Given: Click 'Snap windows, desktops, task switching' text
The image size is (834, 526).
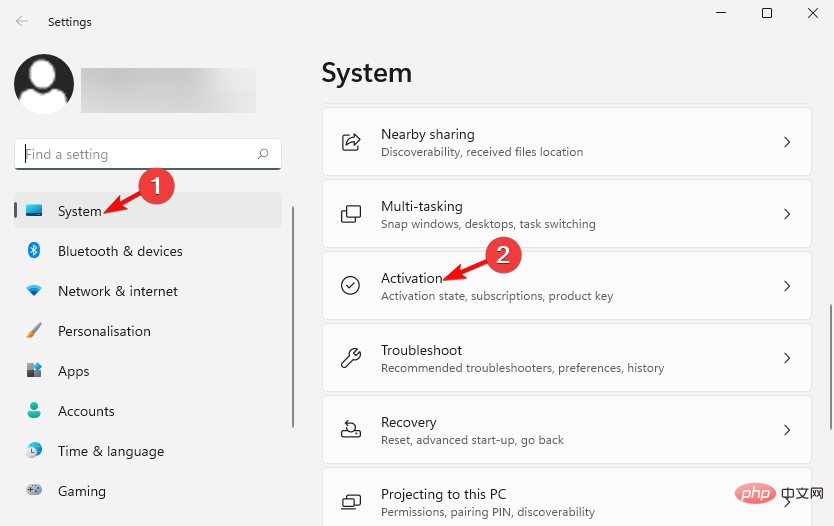Looking at the screenshot, I should coord(488,224).
